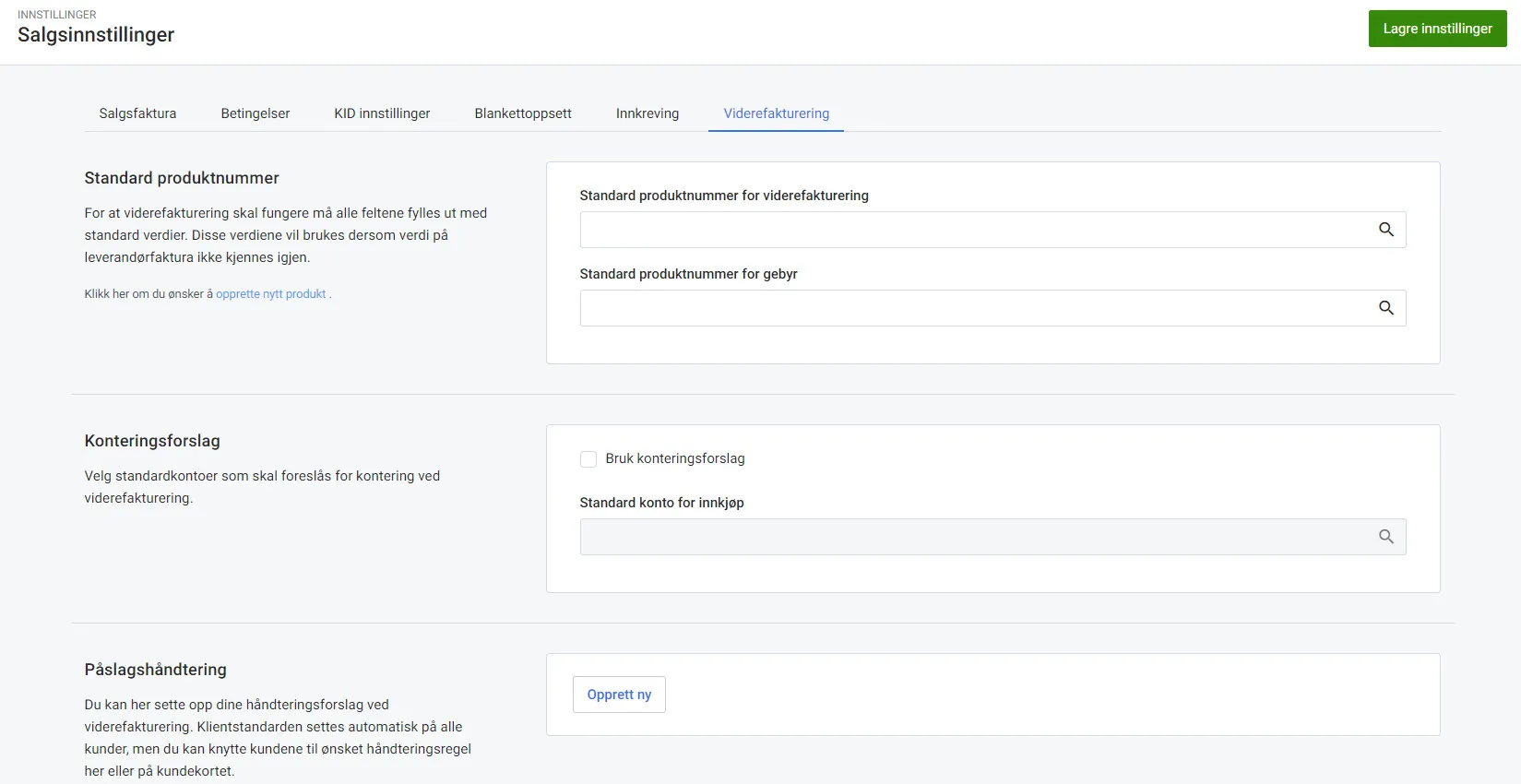The height and width of the screenshot is (784, 1521).
Task: Click search icon in gebyr product number field
Action: click(x=1385, y=308)
